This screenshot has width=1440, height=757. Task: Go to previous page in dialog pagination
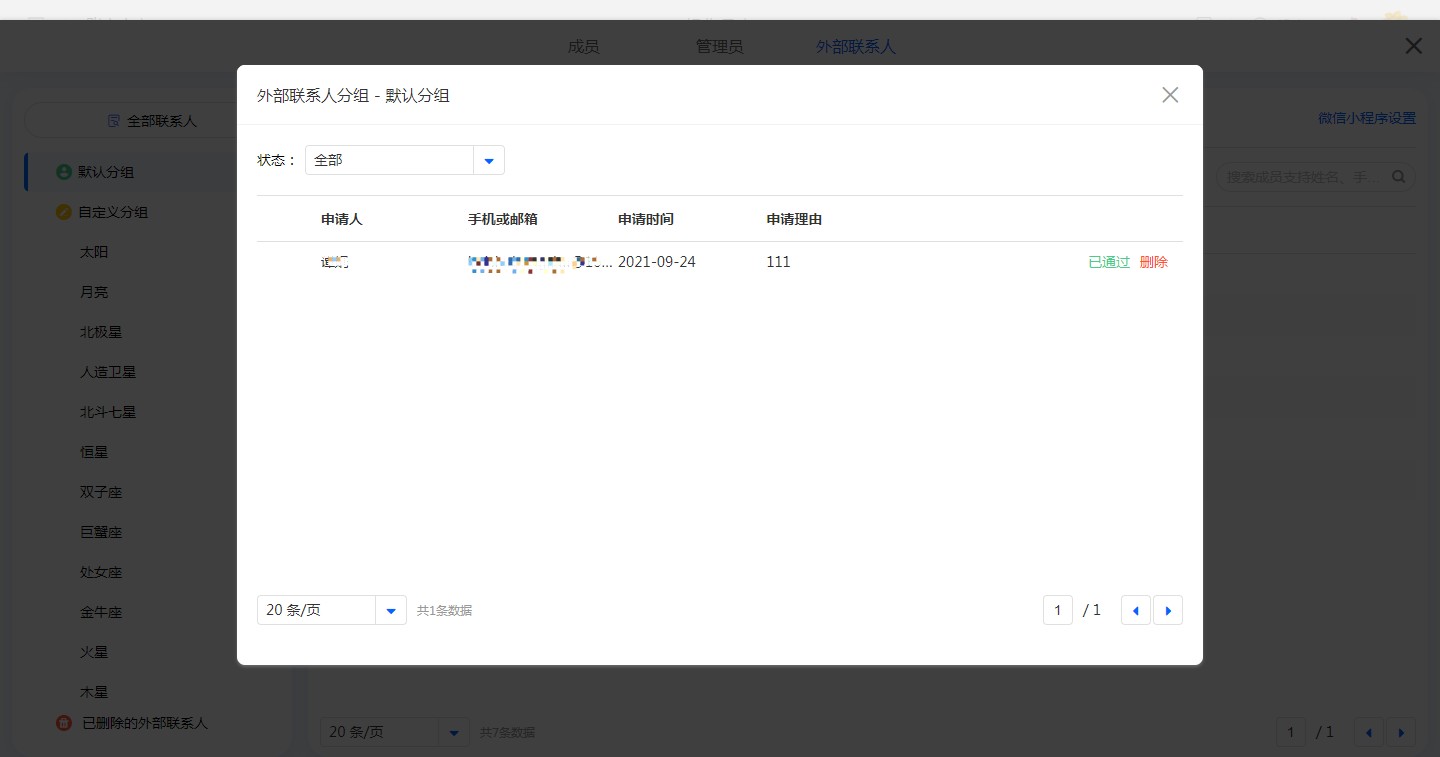(x=1135, y=610)
